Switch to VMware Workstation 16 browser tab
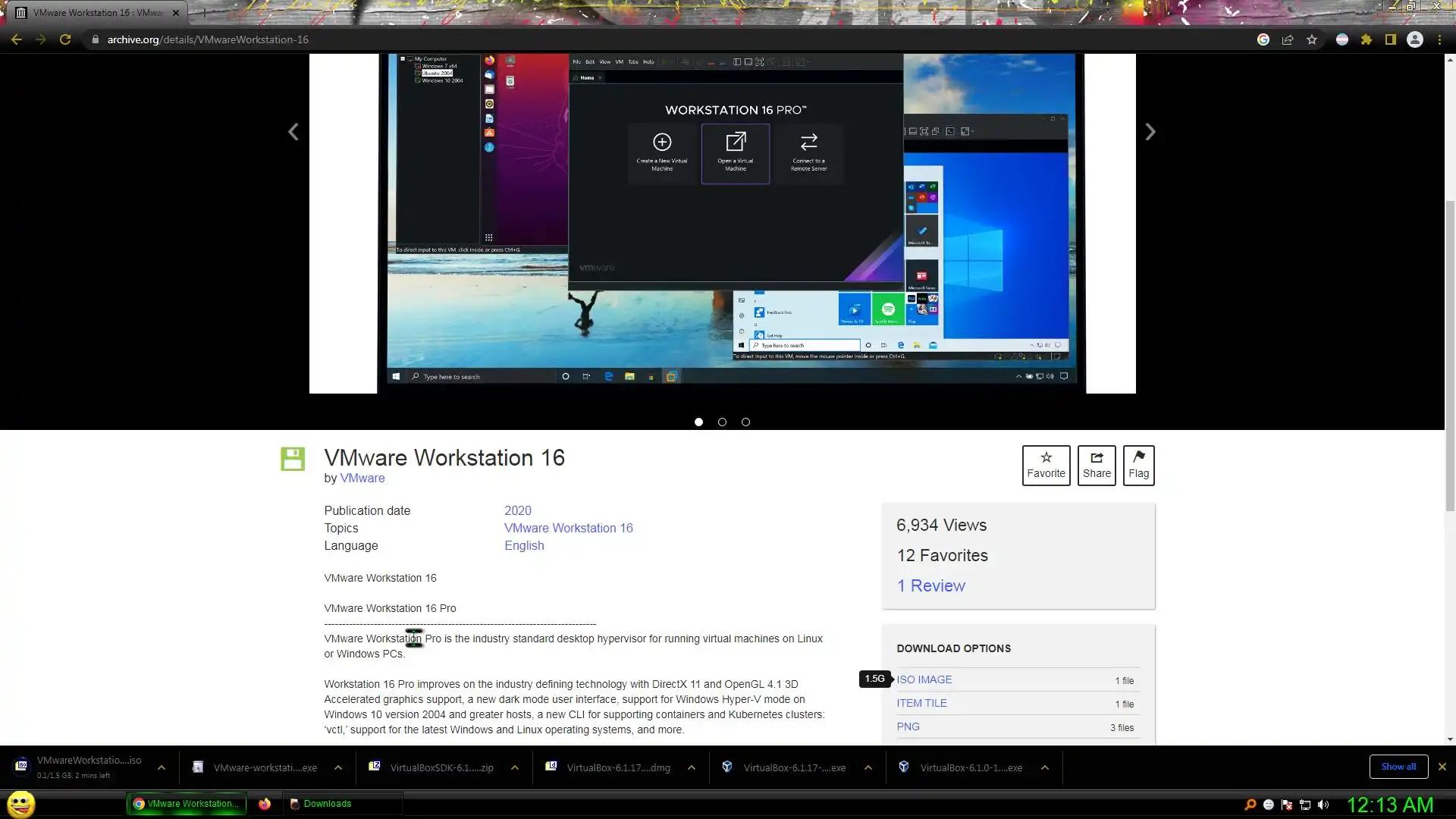The width and height of the screenshot is (1456, 819). pyautogui.click(x=97, y=13)
